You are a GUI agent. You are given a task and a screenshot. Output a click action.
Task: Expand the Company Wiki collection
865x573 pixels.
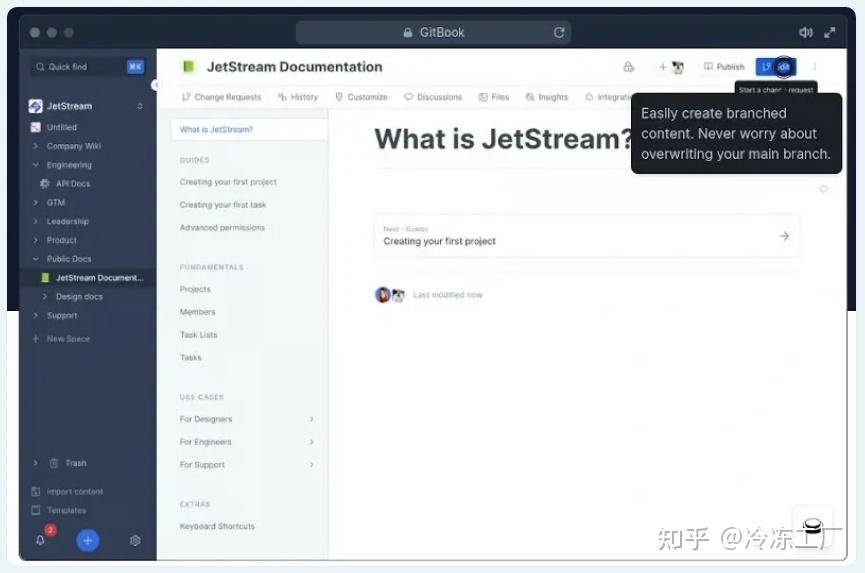click(x=36, y=146)
